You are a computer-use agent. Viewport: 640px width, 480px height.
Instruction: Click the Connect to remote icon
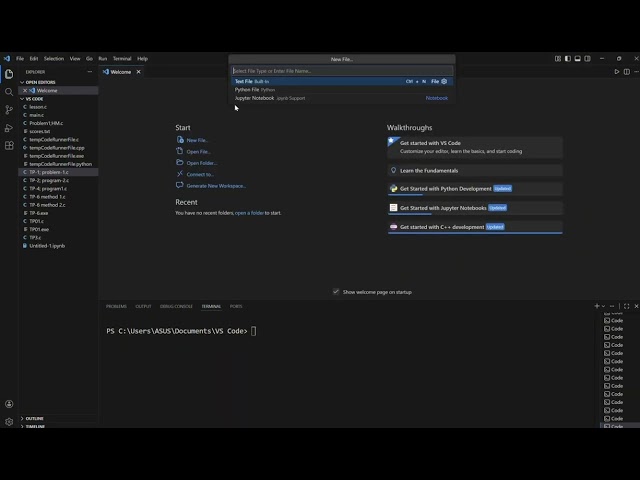pyautogui.click(x=180, y=174)
